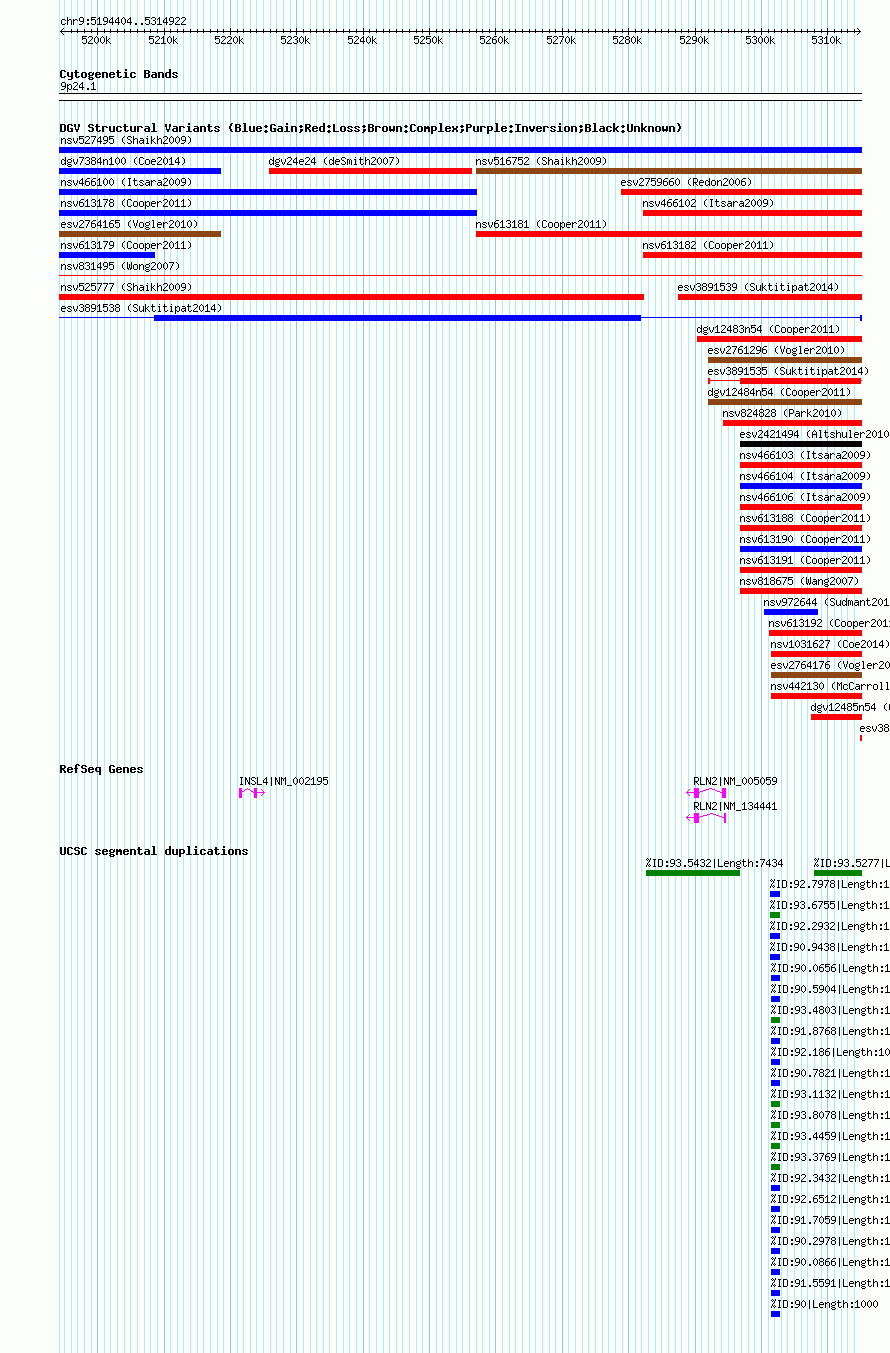Click the dgv24e24 (deSmith2007) red loss bar
This screenshot has width=890, height=1353.
click(x=370, y=171)
